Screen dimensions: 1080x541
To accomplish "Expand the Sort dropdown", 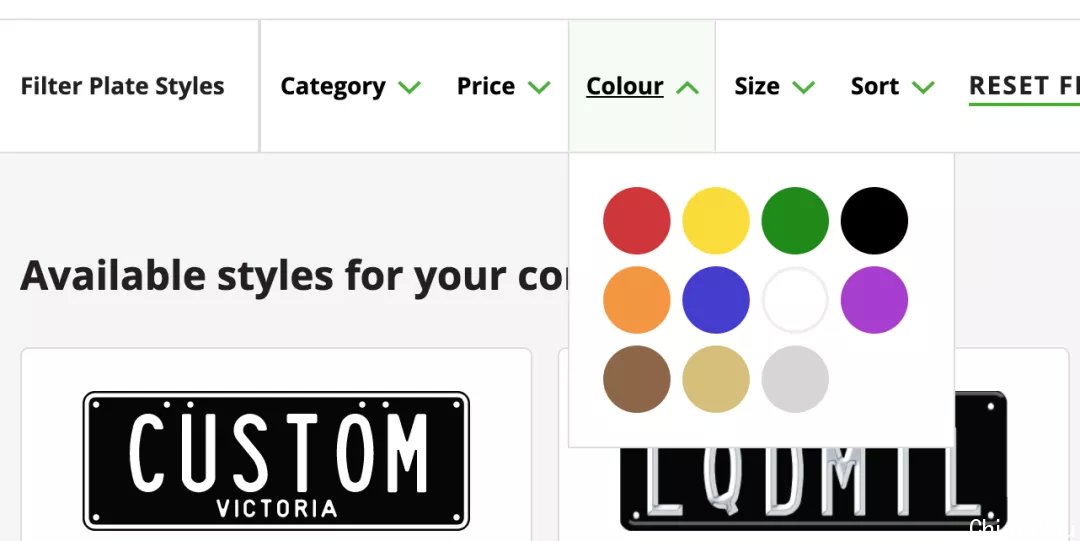I will click(x=892, y=86).
